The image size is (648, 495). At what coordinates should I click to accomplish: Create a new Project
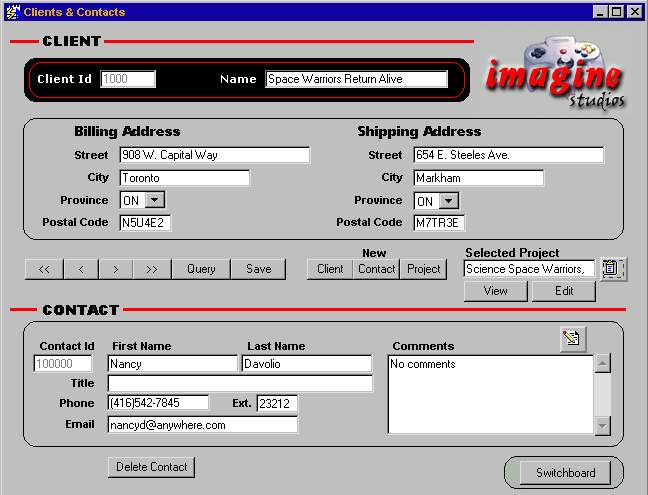pyautogui.click(x=424, y=269)
